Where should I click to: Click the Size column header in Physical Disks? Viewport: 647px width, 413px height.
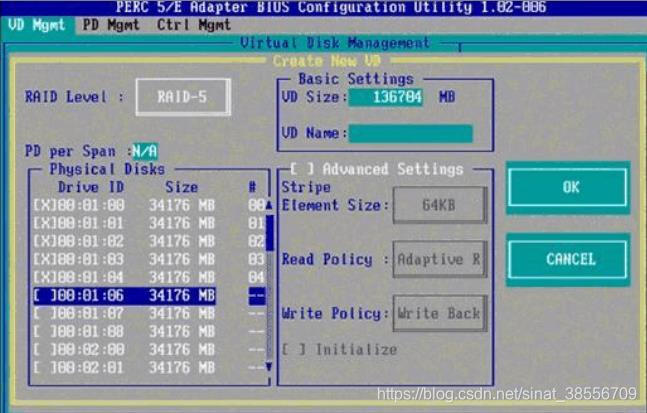[182, 187]
